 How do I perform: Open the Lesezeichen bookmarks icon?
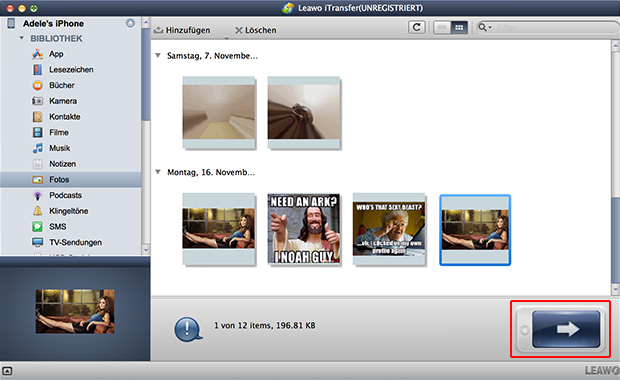click(38, 70)
